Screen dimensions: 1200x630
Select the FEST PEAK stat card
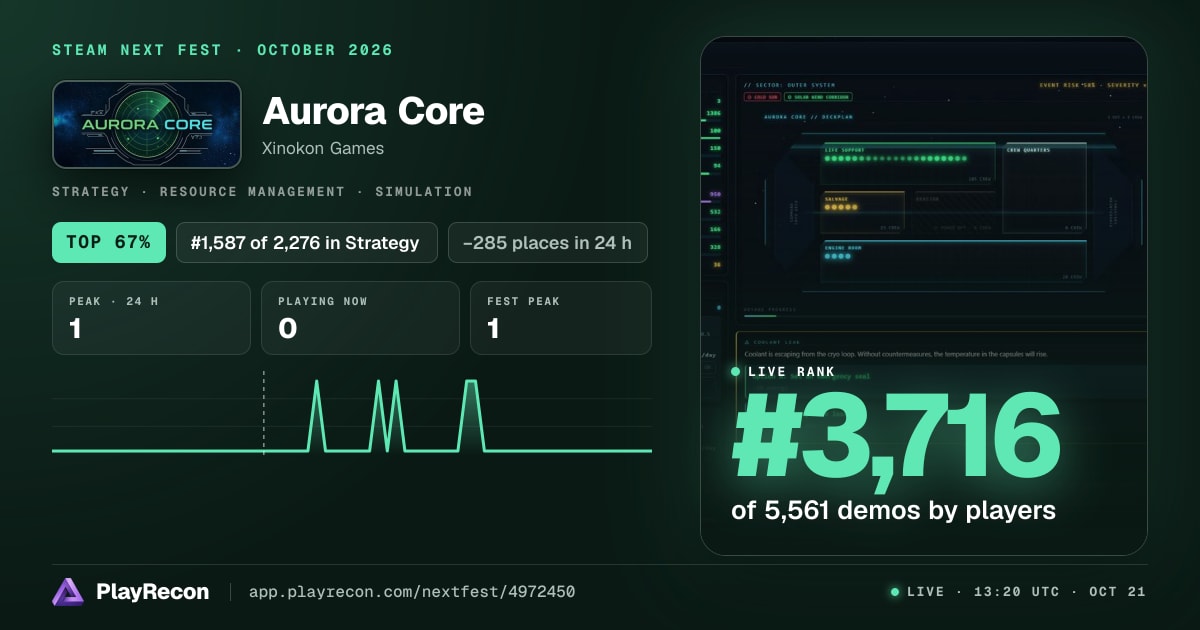coord(561,318)
